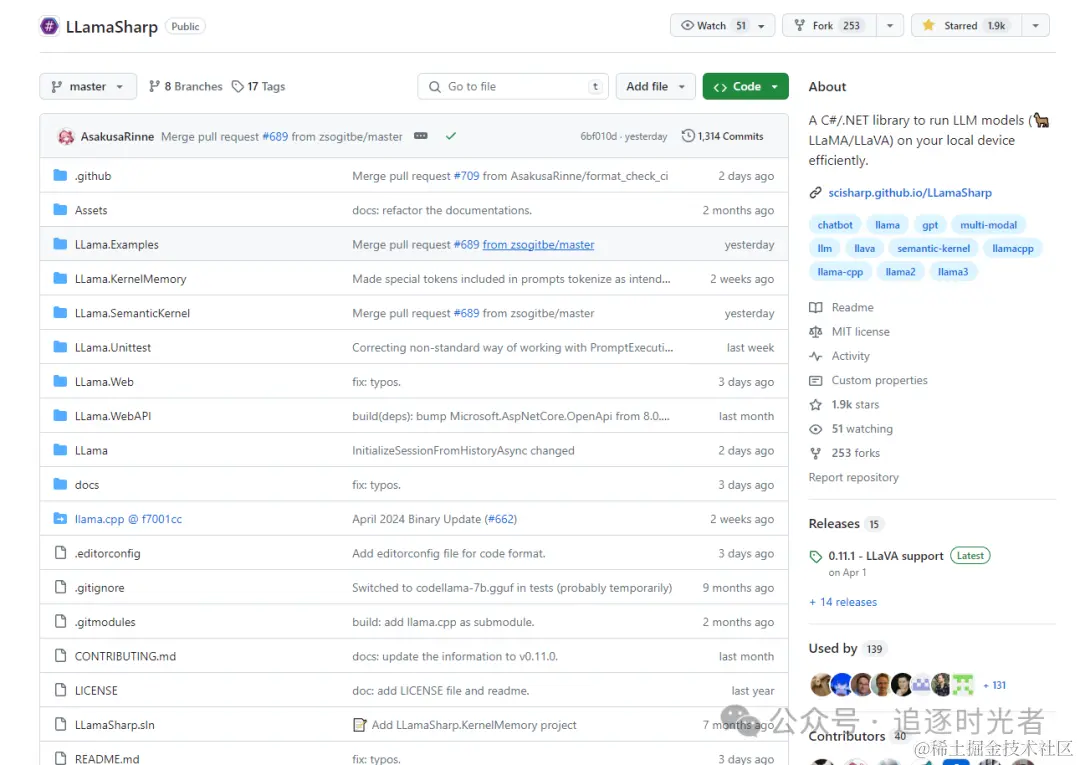
Task: Open the LLama.Web folder
Action: tap(104, 381)
